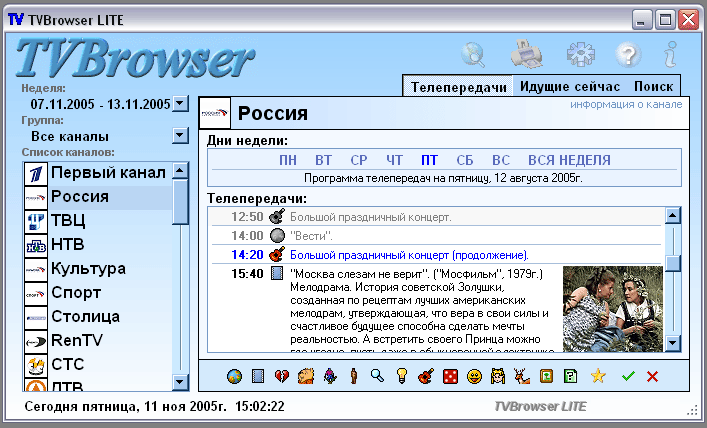Select the Россия channel in the channel list
Viewport: 707px width, 428px height.
pyautogui.click(x=98, y=197)
